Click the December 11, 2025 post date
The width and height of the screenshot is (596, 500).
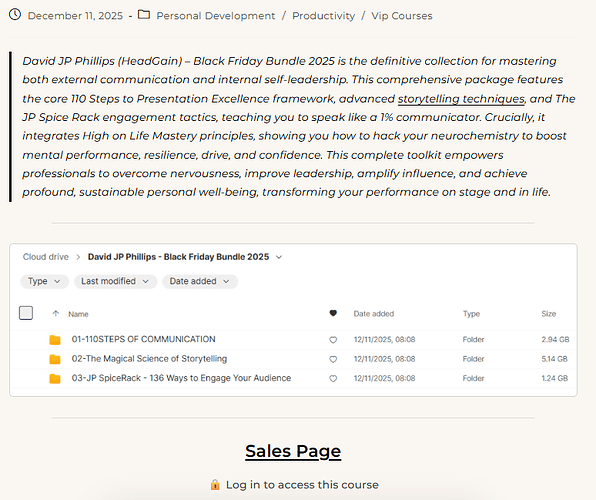75,16
